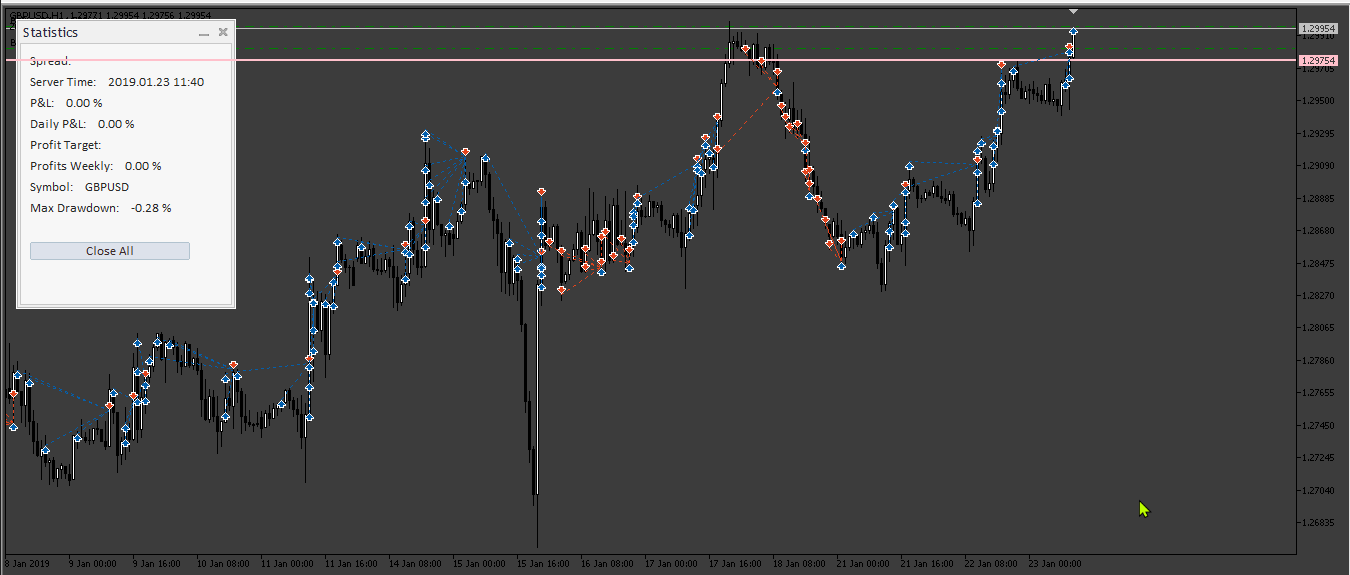Image resolution: width=1350 pixels, height=575 pixels.
Task: Click the Profit Target label
Action: click(x=66, y=145)
